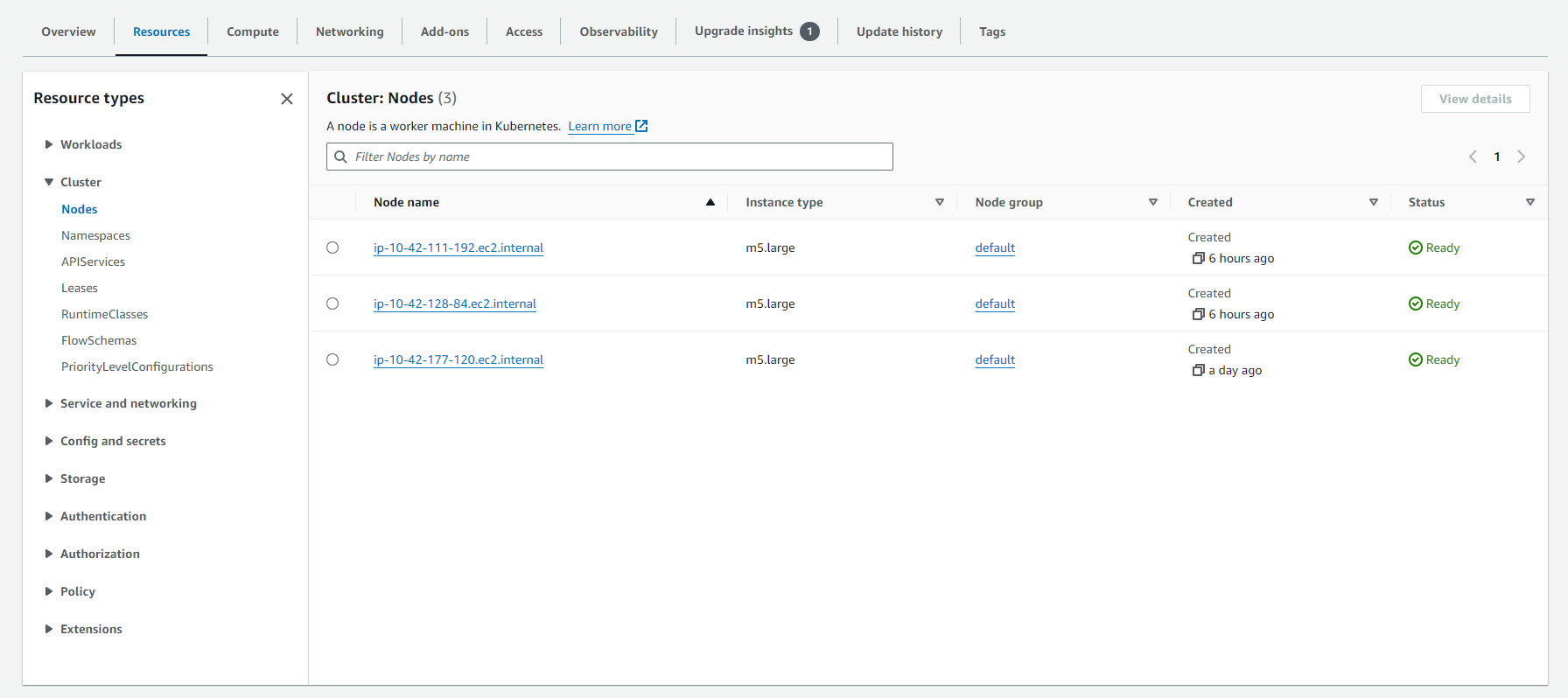The width and height of the screenshot is (1568, 698).
Task: Expand Config and secrets group
Action: point(49,441)
